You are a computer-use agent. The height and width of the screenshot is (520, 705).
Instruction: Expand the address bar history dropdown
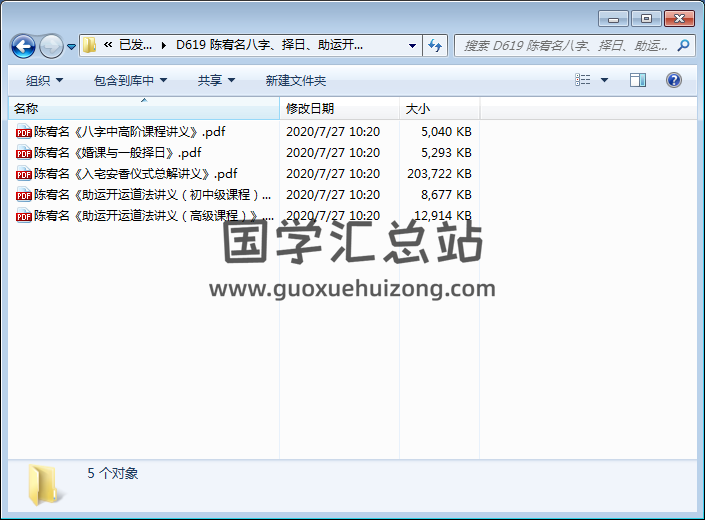[x=412, y=45]
